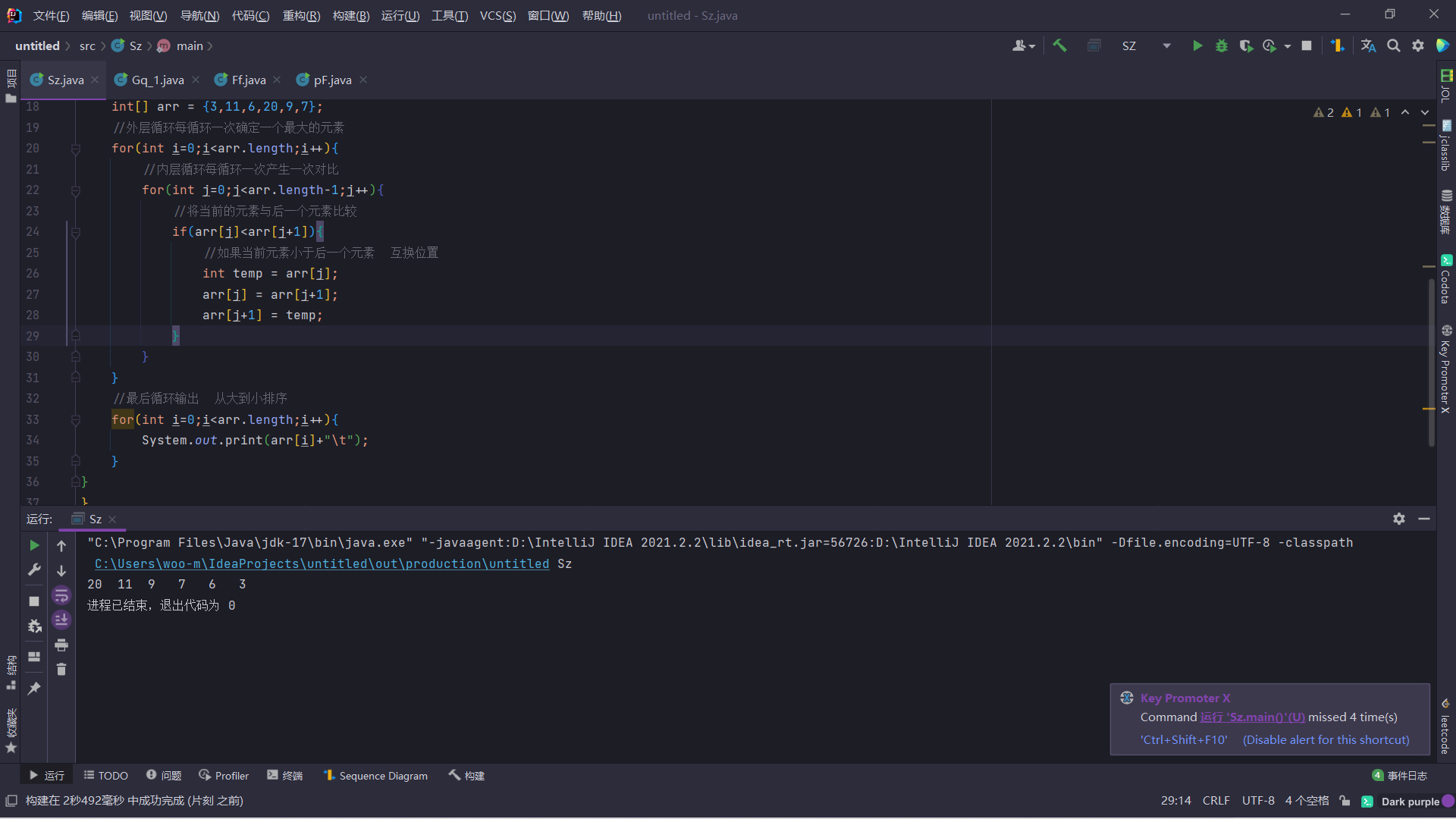Screen dimensions: 1456x819
Task: Click the green Run button in toolbar
Action: [1197, 46]
